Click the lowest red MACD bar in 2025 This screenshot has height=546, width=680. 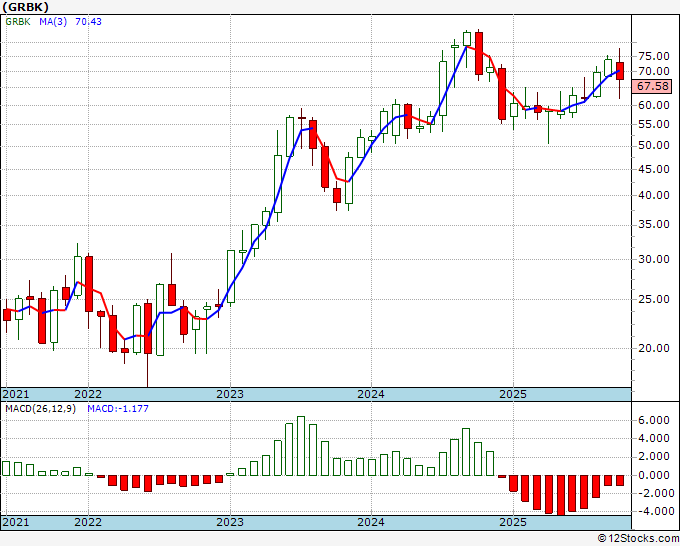pos(561,495)
